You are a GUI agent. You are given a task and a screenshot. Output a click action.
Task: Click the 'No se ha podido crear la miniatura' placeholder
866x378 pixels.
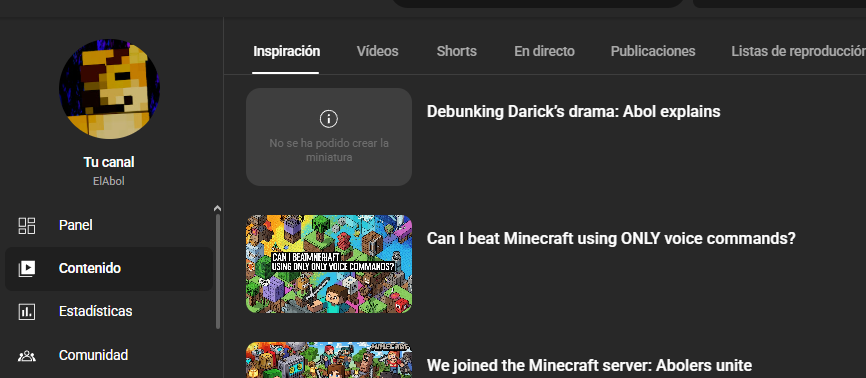[329, 137]
